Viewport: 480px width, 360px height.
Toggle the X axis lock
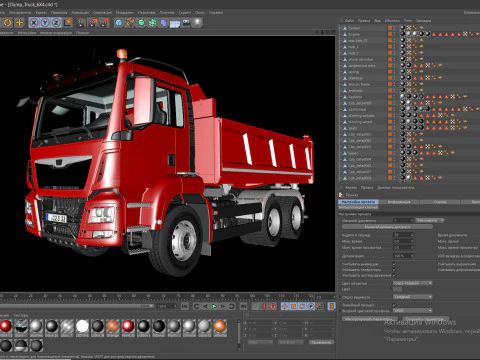point(34,23)
